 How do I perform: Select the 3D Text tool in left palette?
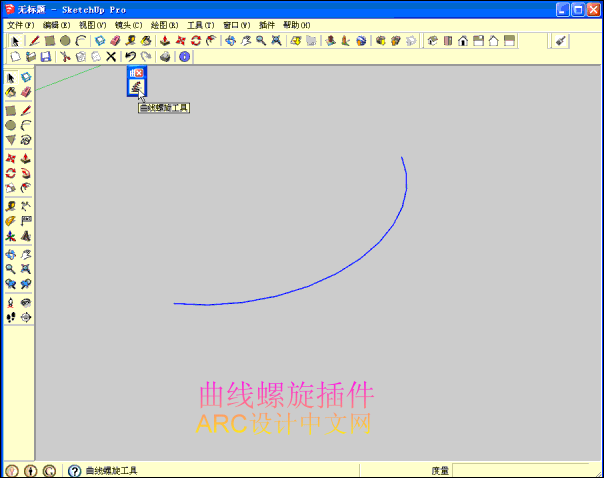(26, 236)
